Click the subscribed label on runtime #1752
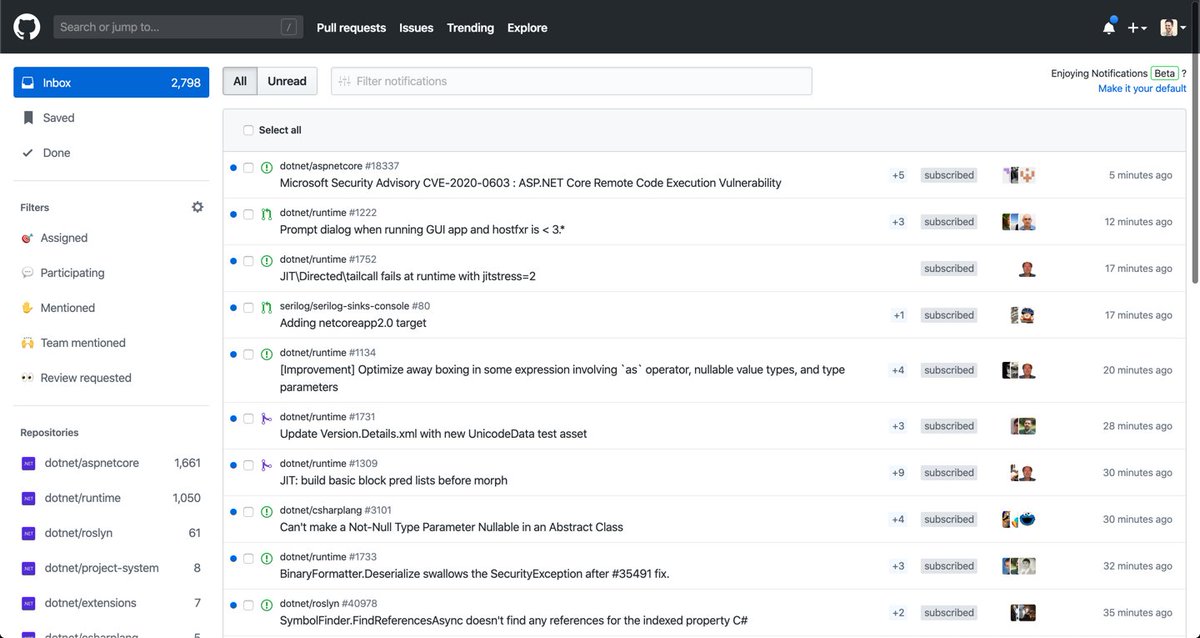The height and width of the screenshot is (638, 1200). (949, 268)
